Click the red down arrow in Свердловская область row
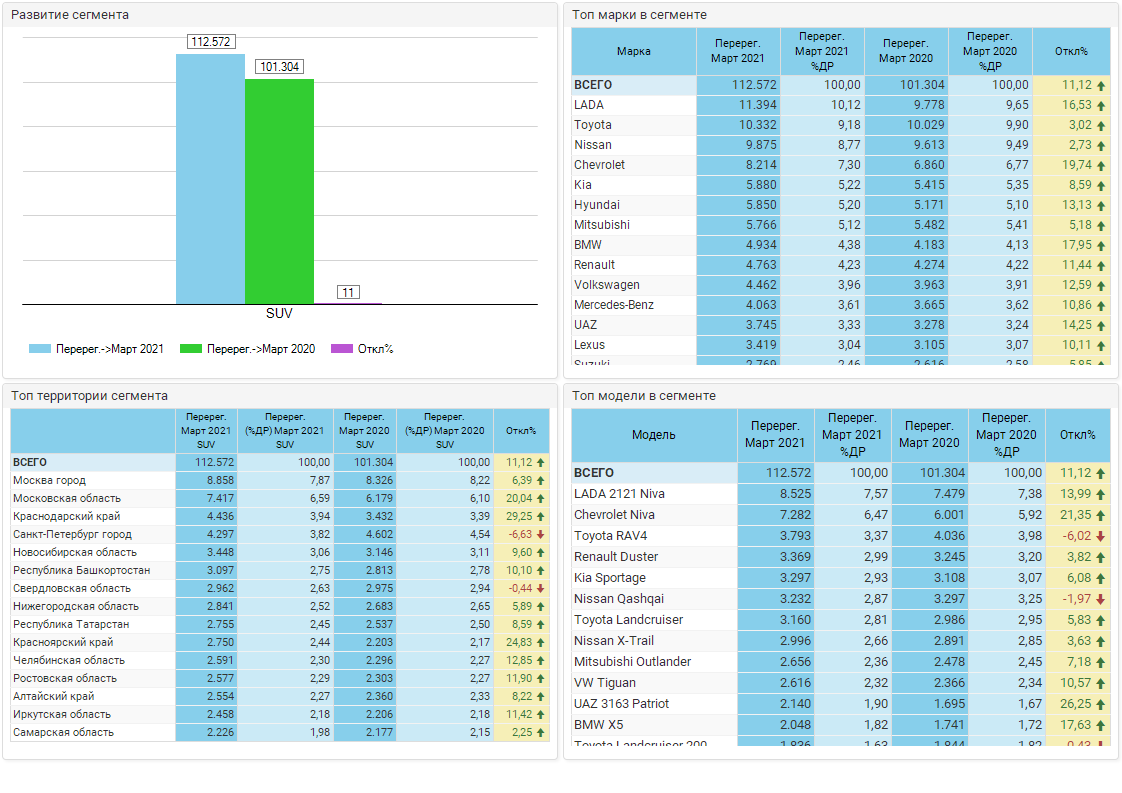 click(x=541, y=589)
